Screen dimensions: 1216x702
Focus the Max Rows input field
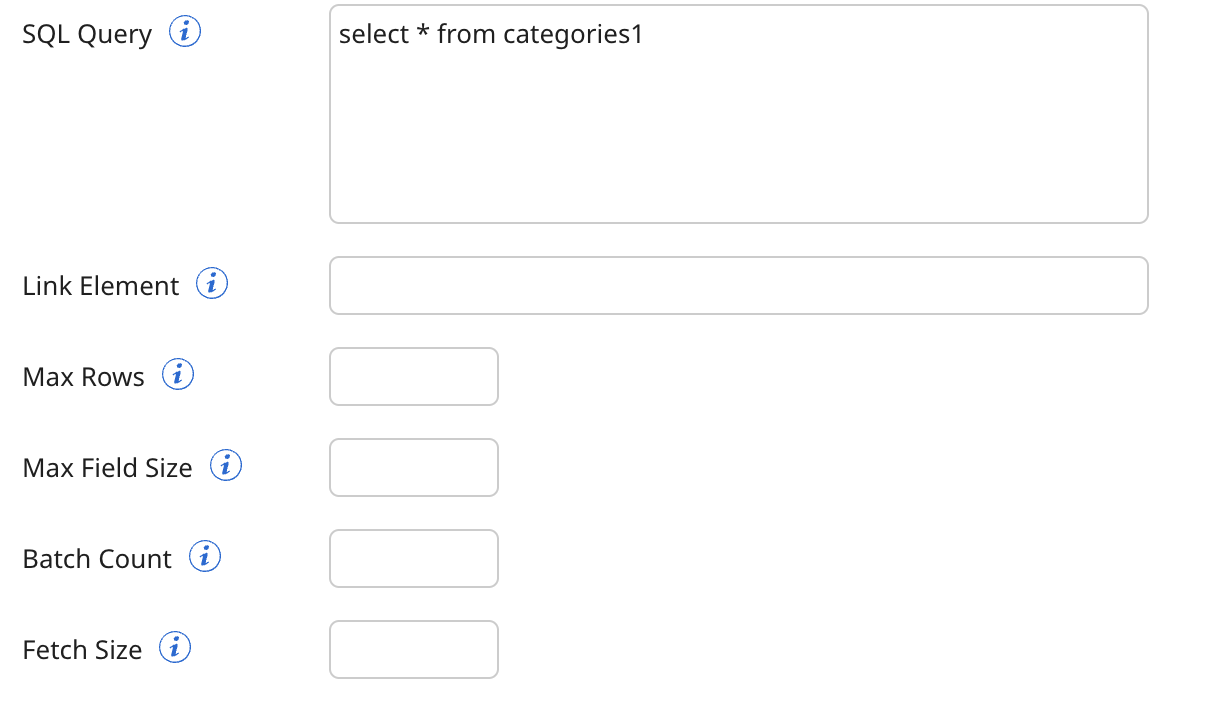pyautogui.click(x=413, y=376)
